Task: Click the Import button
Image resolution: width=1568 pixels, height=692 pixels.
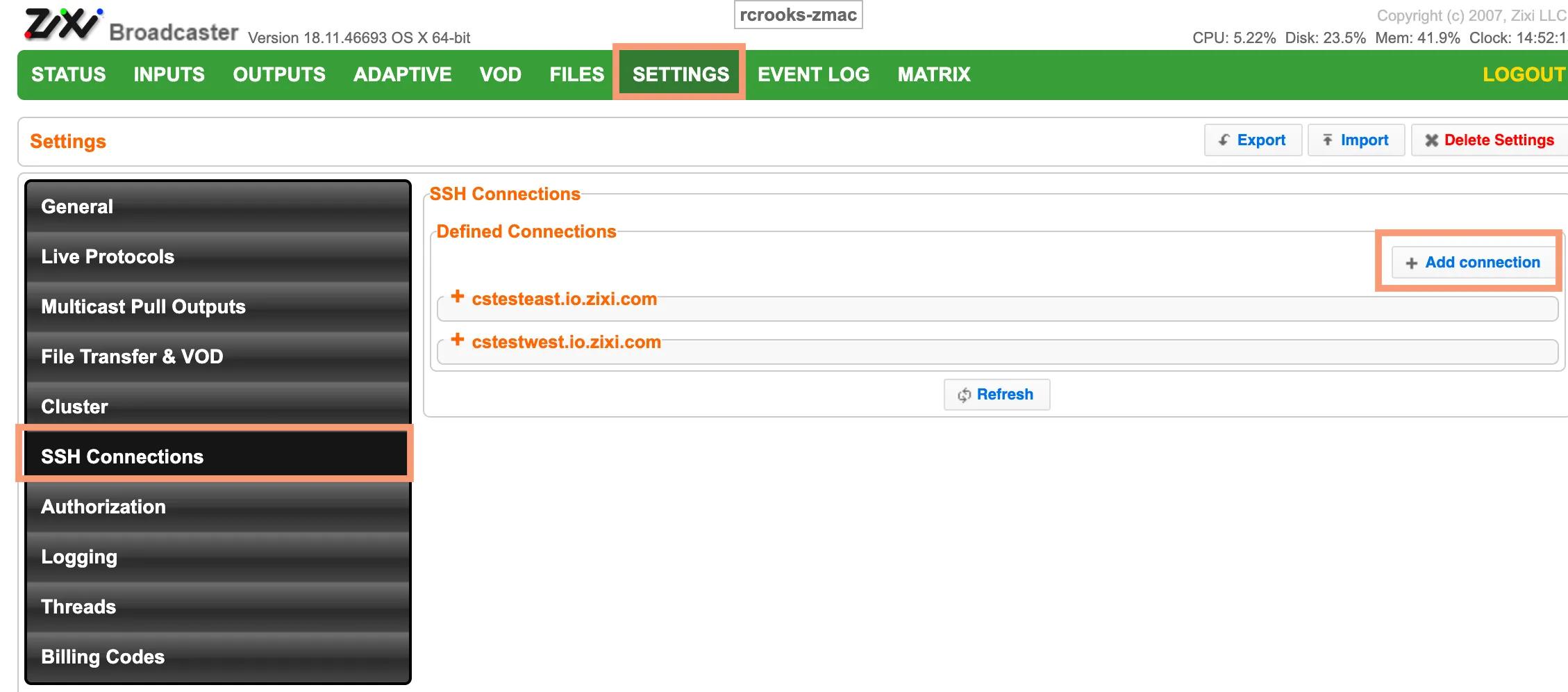Action: [1356, 140]
